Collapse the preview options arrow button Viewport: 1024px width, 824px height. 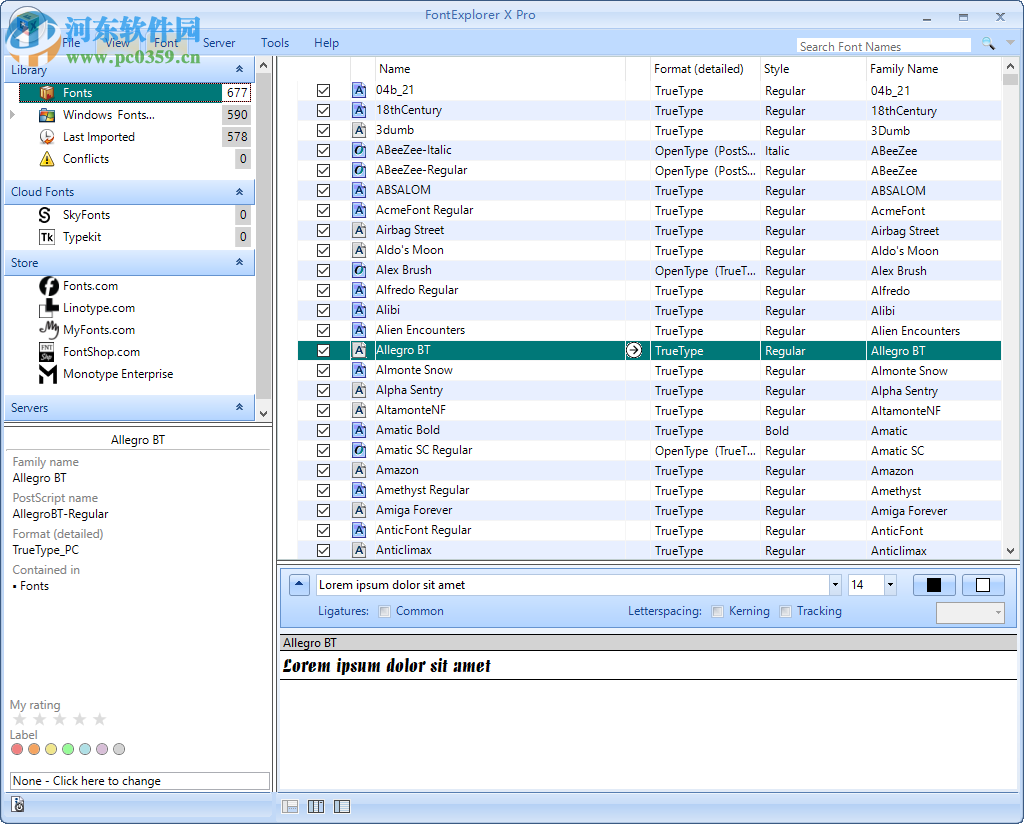[x=299, y=584]
